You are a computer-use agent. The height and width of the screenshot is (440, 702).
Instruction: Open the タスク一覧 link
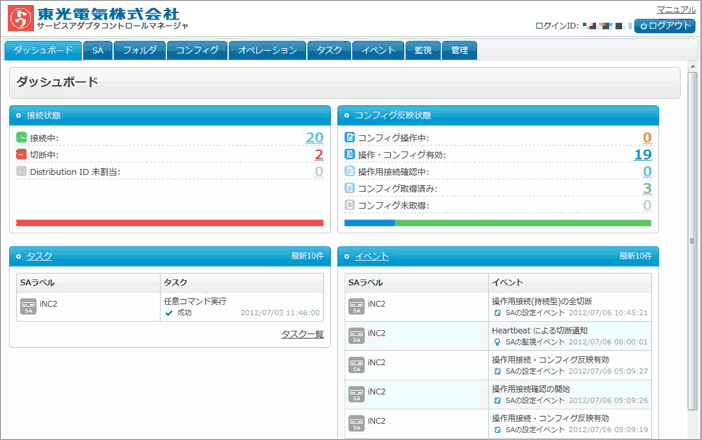(302, 334)
